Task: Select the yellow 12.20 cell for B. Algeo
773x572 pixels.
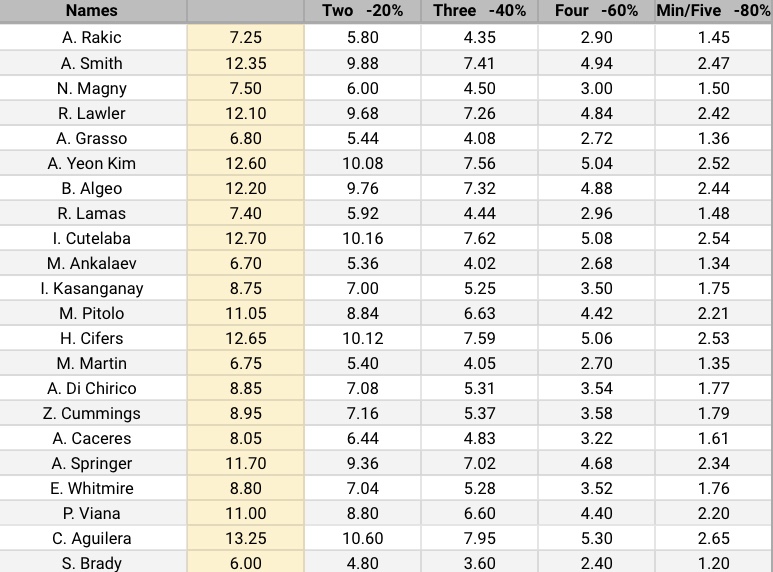Action: pos(245,188)
